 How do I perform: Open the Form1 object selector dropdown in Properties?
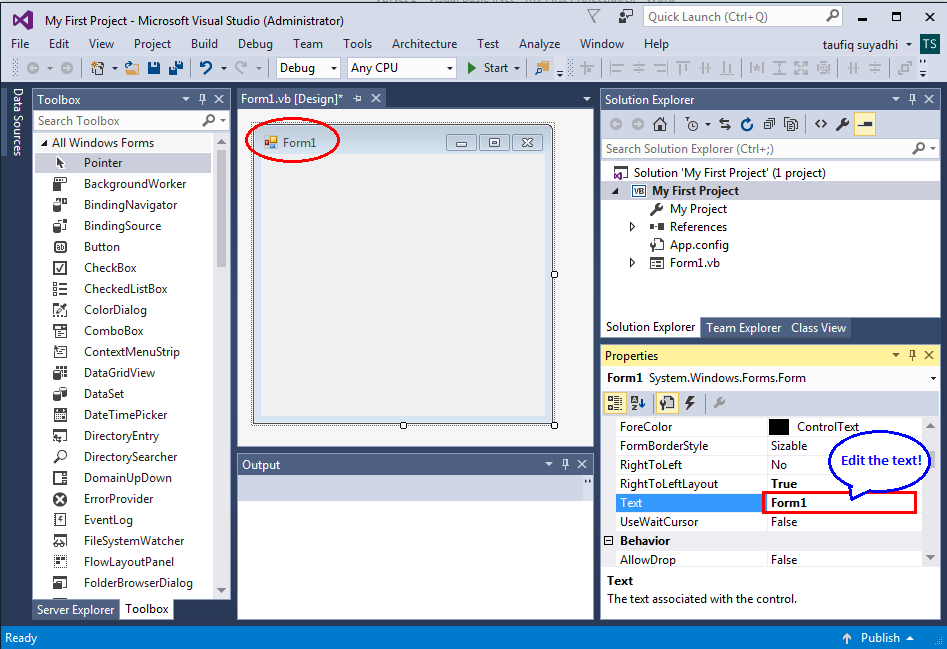[x=933, y=379]
